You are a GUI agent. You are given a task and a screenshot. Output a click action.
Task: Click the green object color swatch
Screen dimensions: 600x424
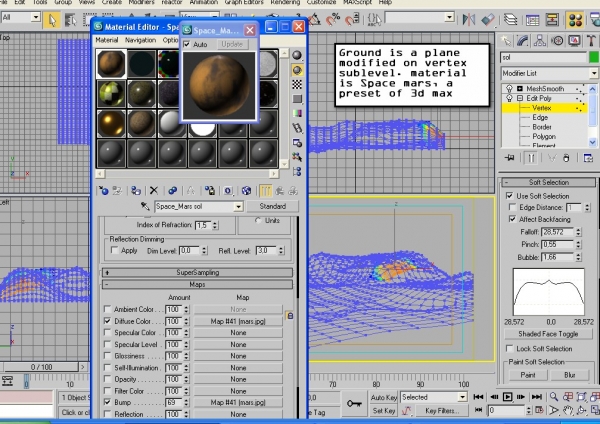pyautogui.click(x=593, y=57)
